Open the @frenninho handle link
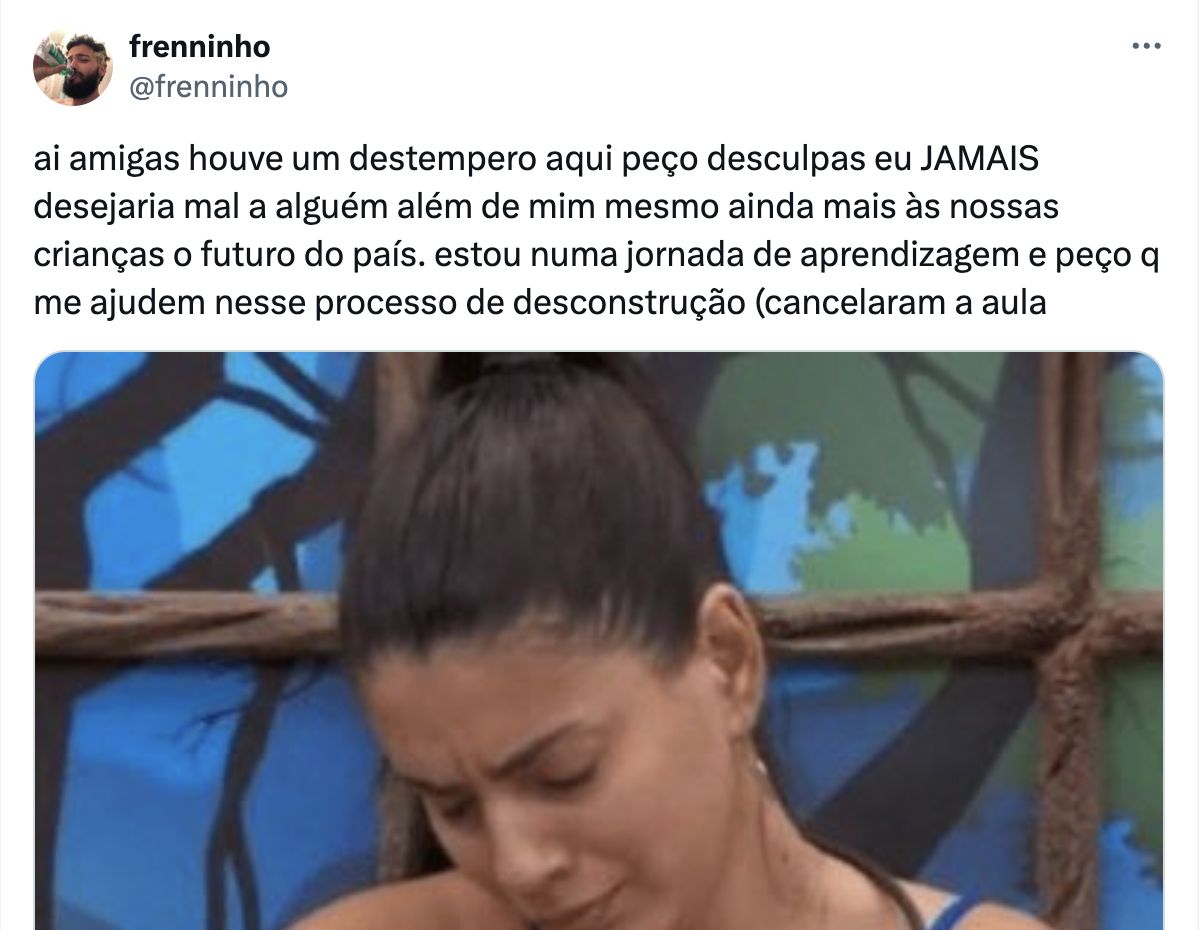1202x930 pixels. coord(209,87)
